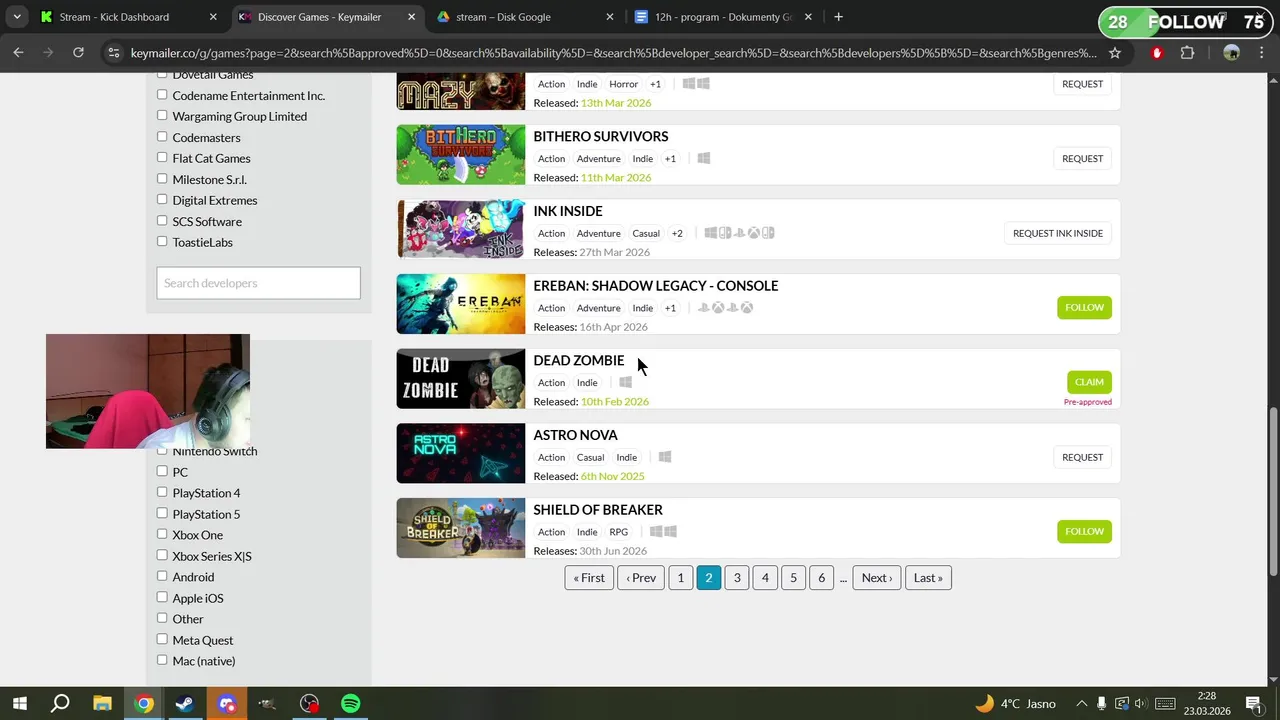Tick the Android platform checkbox
Image resolution: width=1280 pixels, height=720 pixels.
[162, 577]
